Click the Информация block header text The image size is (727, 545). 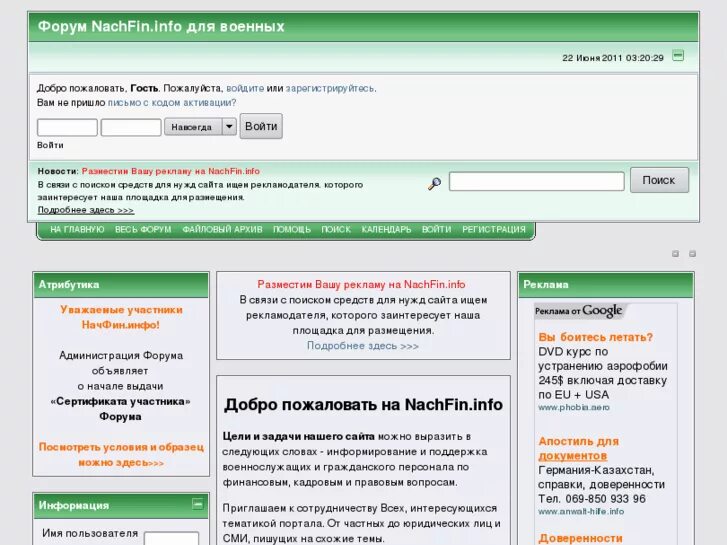74,505
